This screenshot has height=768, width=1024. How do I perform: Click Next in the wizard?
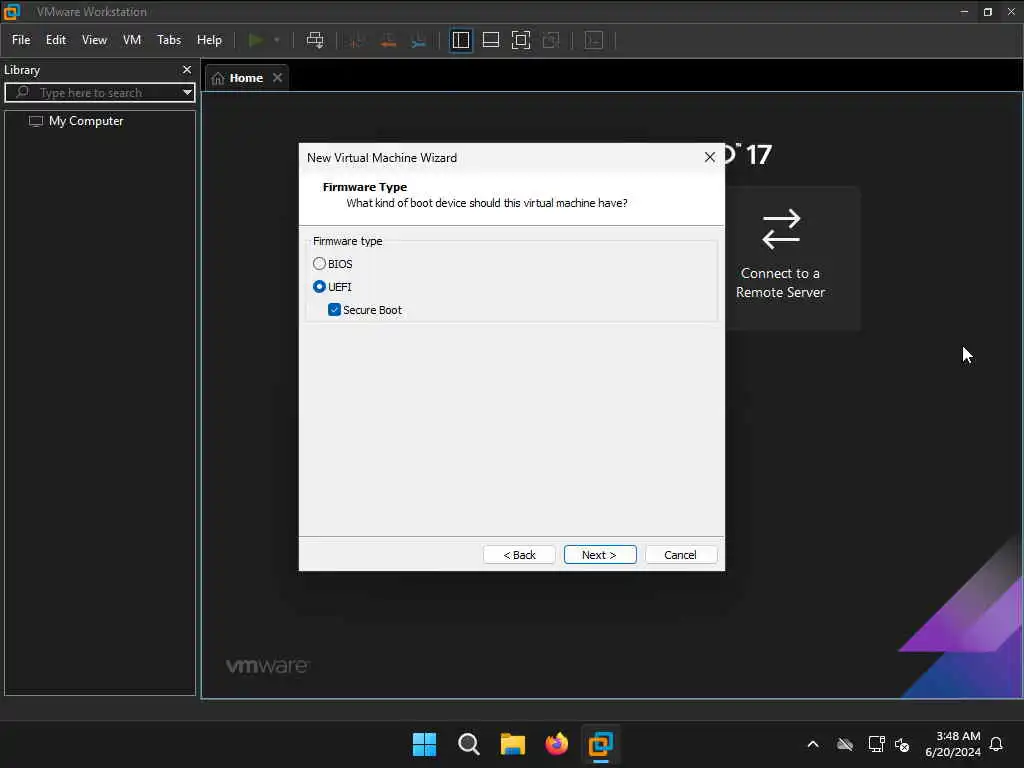point(600,554)
